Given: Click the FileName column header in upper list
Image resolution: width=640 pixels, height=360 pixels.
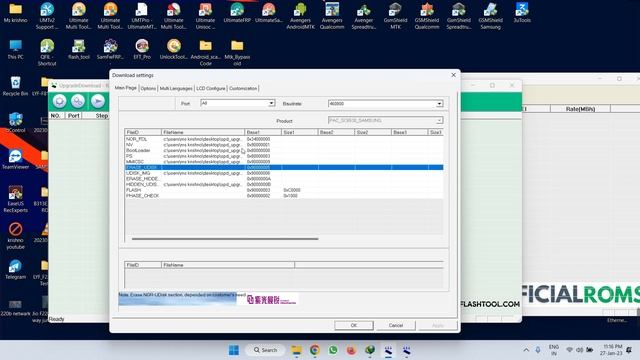Looking at the screenshot, I should tap(203, 132).
